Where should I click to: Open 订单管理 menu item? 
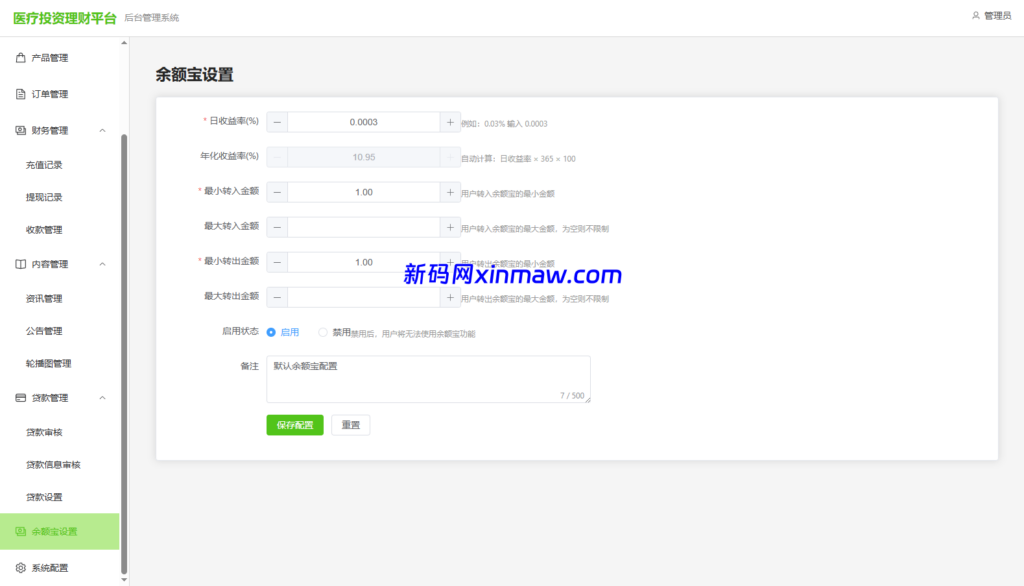click(x=59, y=94)
